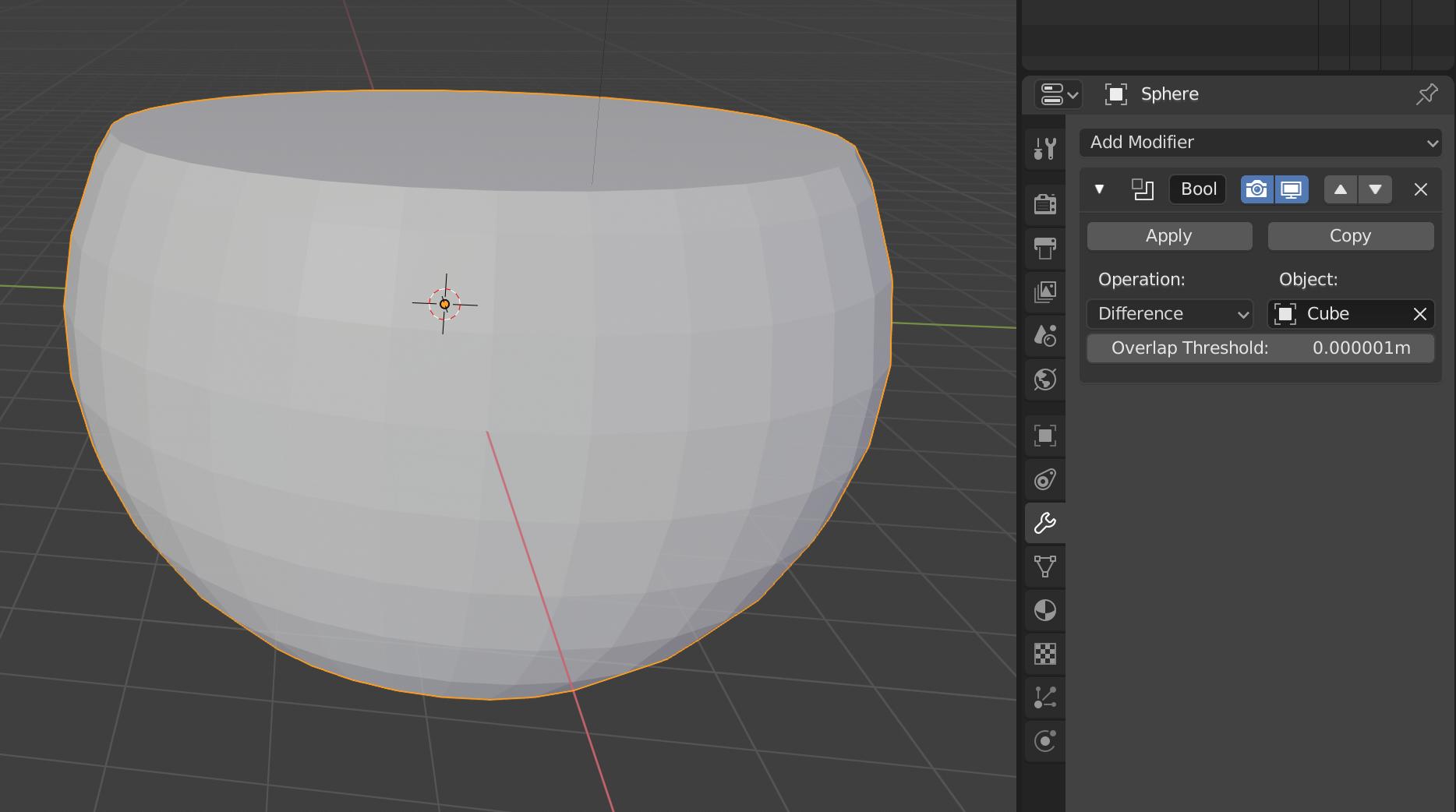This screenshot has width=1456, height=812.
Task: Open the Object Constraints tab
Action: [x=1045, y=478]
